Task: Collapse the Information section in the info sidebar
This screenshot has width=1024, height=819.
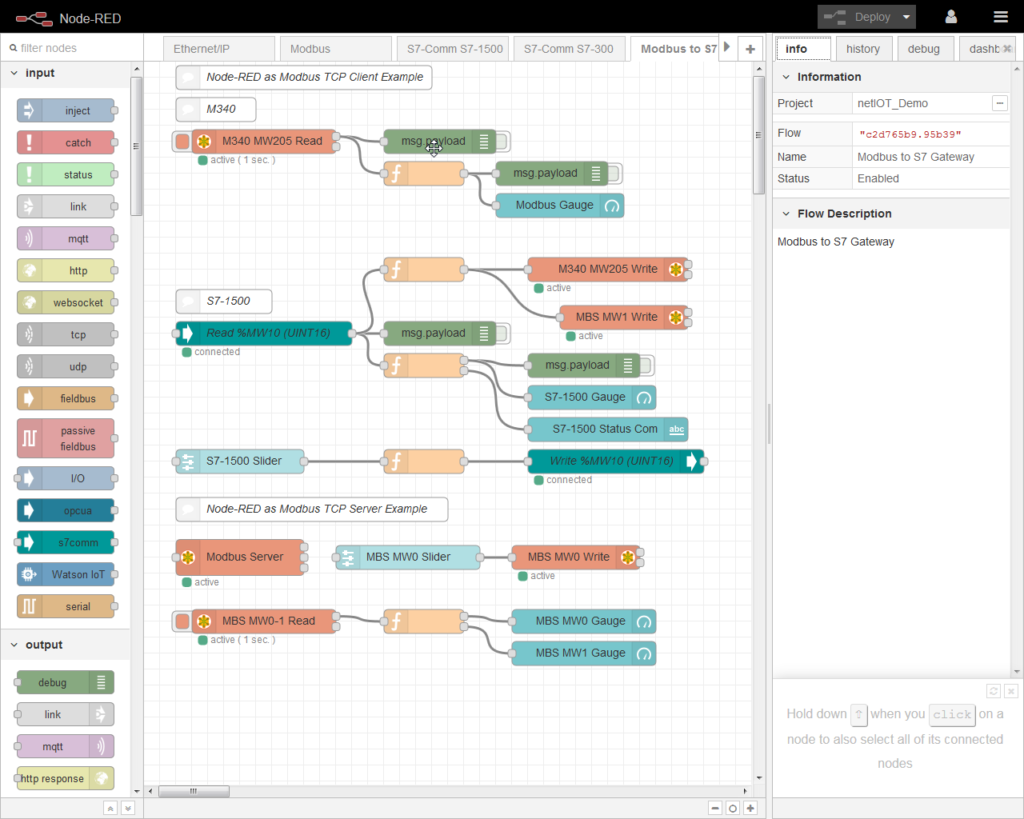Action: [x=788, y=76]
